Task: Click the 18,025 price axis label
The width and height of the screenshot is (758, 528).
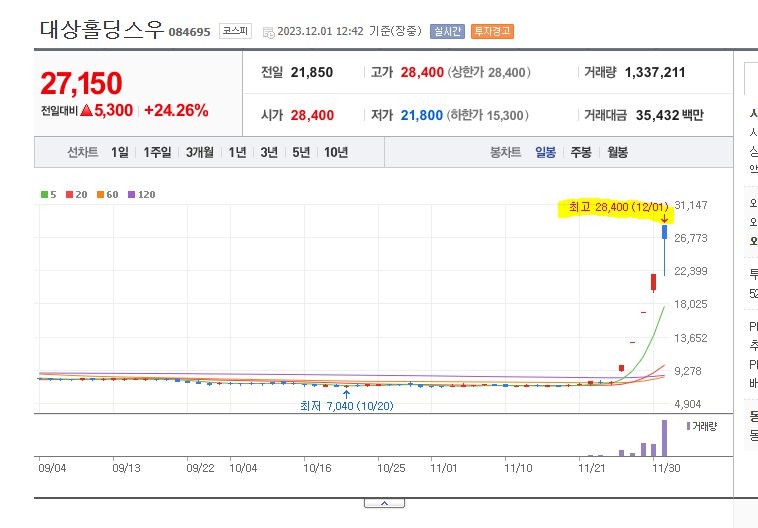Action: (x=691, y=304)
